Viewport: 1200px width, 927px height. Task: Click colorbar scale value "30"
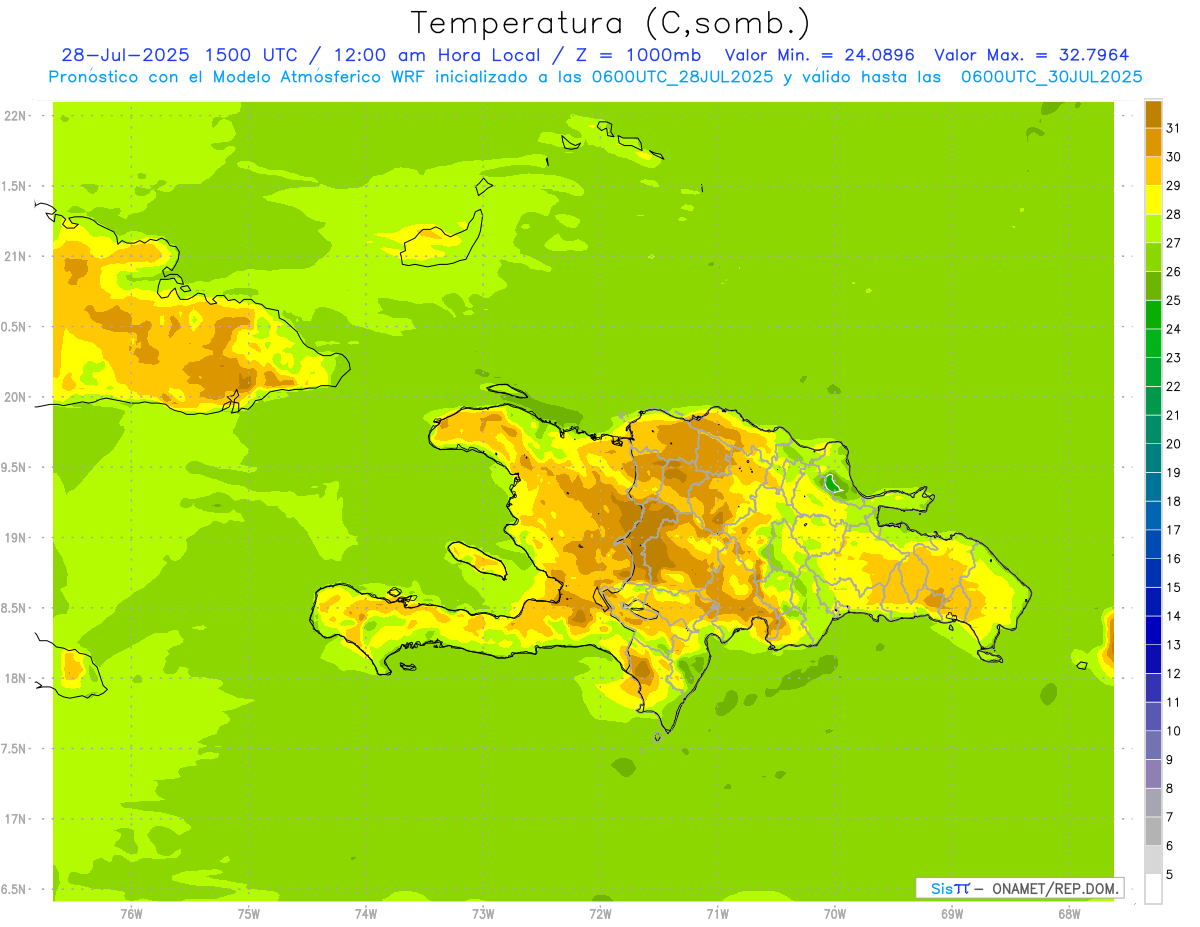click(x=1173, y=157)
